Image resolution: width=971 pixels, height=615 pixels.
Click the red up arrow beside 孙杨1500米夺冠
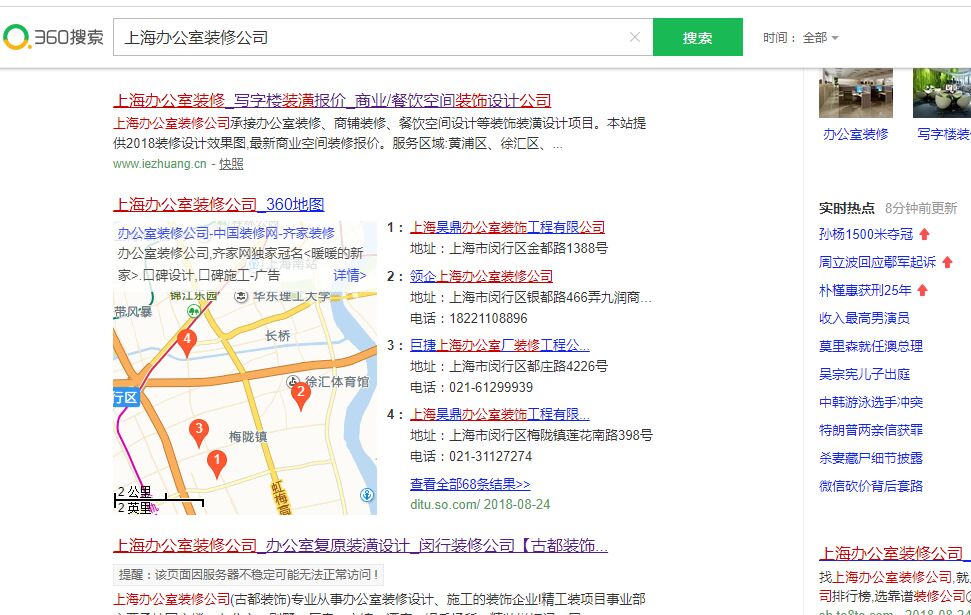tap(925, 234)
